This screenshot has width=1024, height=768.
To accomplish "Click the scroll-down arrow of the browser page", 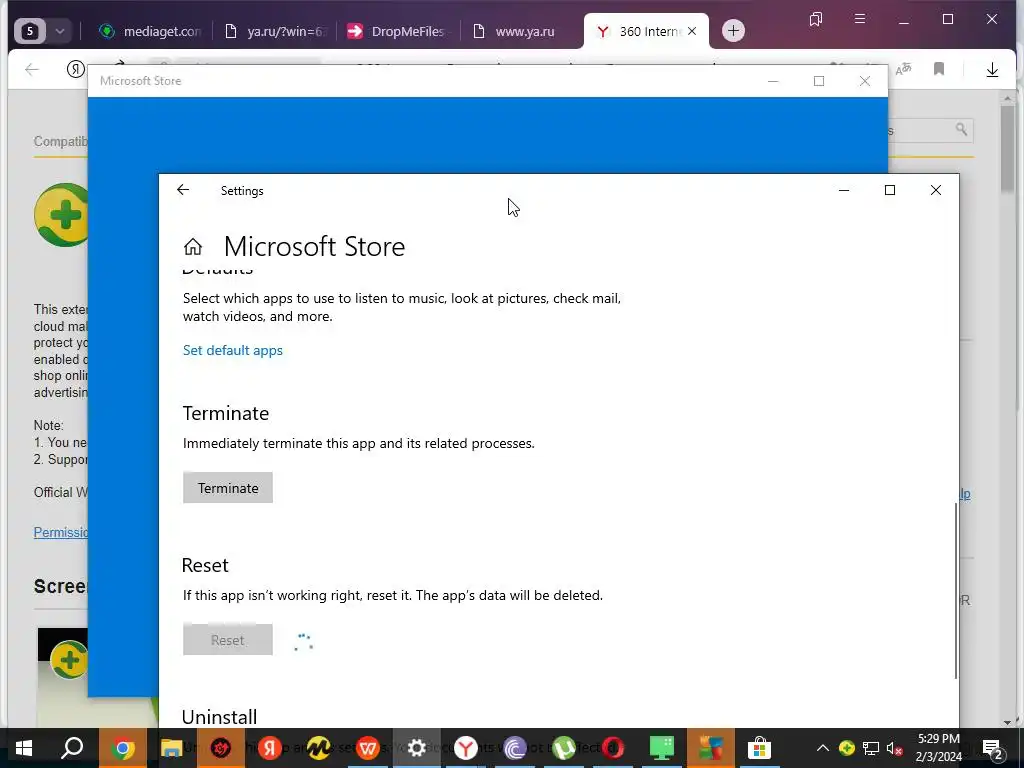I will click(1008, 722).
